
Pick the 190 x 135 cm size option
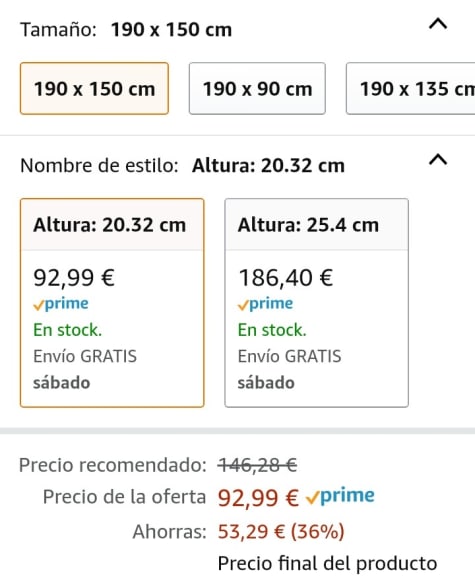[x=411, y=89]
